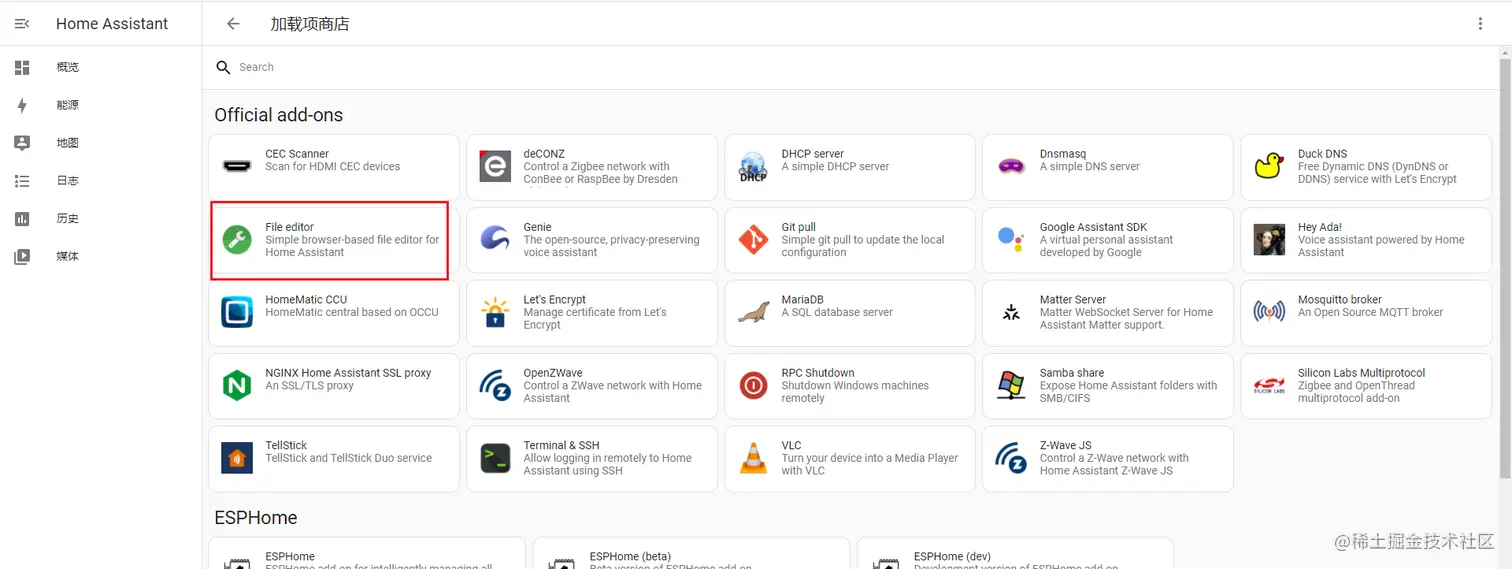Click 'An SSL/TLS proxy' description
The width and height of the screenshot is (1512, 569).
coord(310,385)
